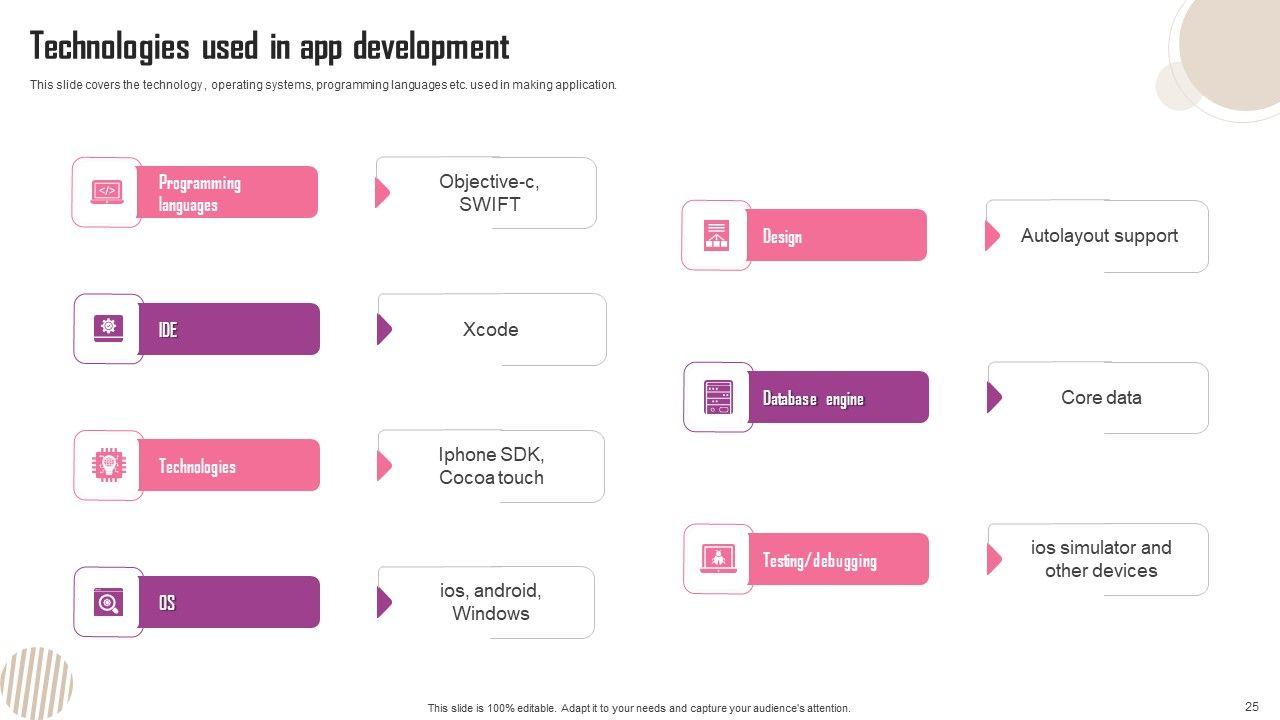
Task: Click the Autolayout support text box
Action: [1098, 236]
